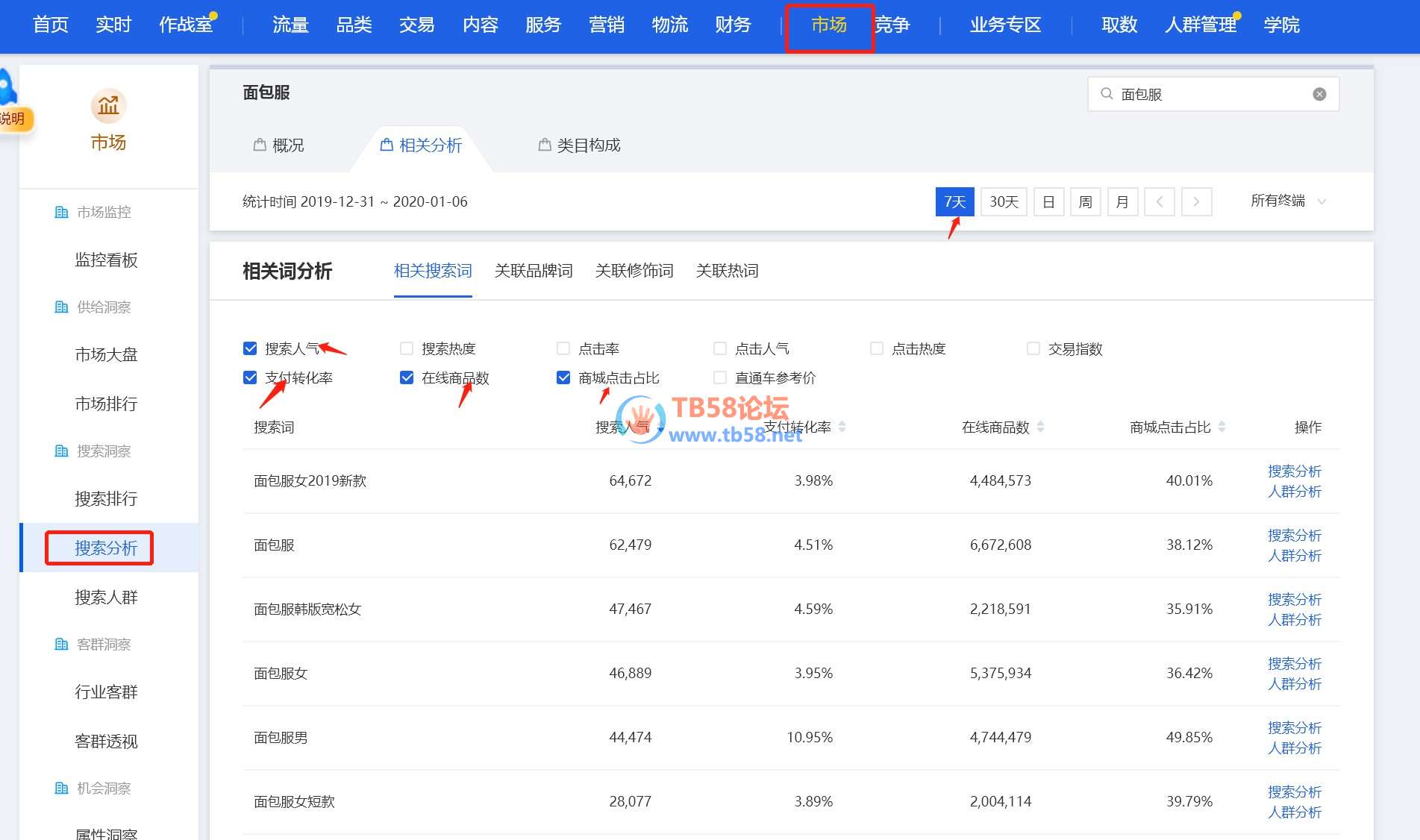
Task: Uncheck 搜索人气 checkbox
Action: (x=250, y=348)
